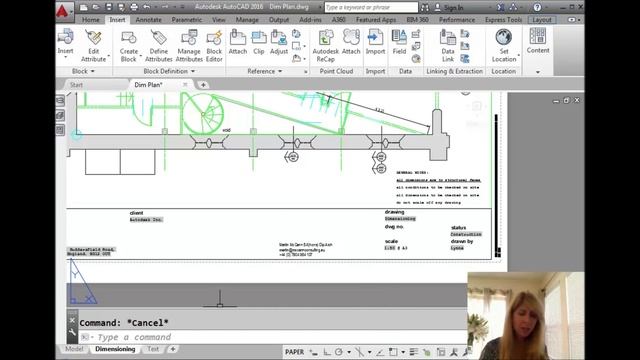Screen dimensions: 640x360
Task: Click the search binoculars icon
Action: pyautogui.click(x=425, y=7)
